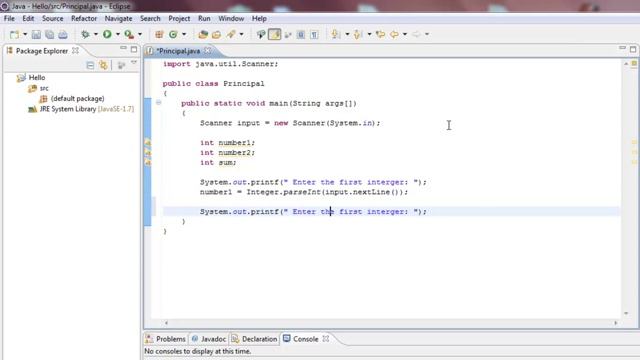Screen dimensions: 640x360
Task: Open the Refactor menu
Action: (x=84, y=18)
